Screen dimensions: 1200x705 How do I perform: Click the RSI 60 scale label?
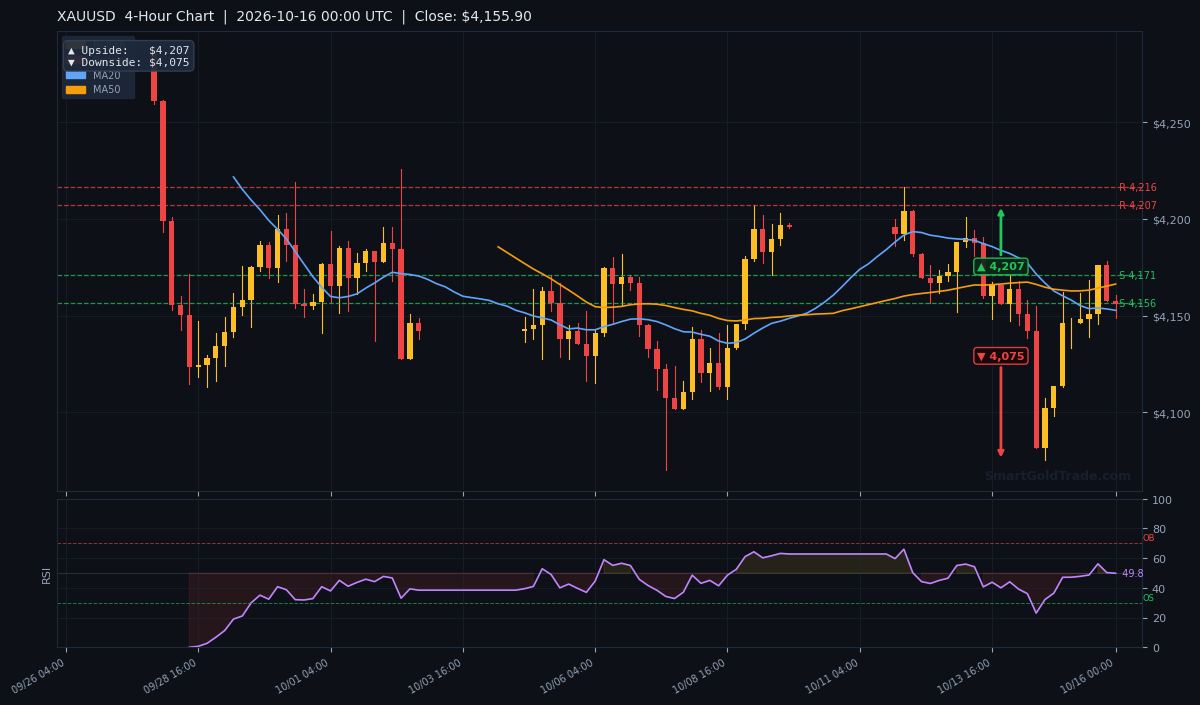[1160, 559]
